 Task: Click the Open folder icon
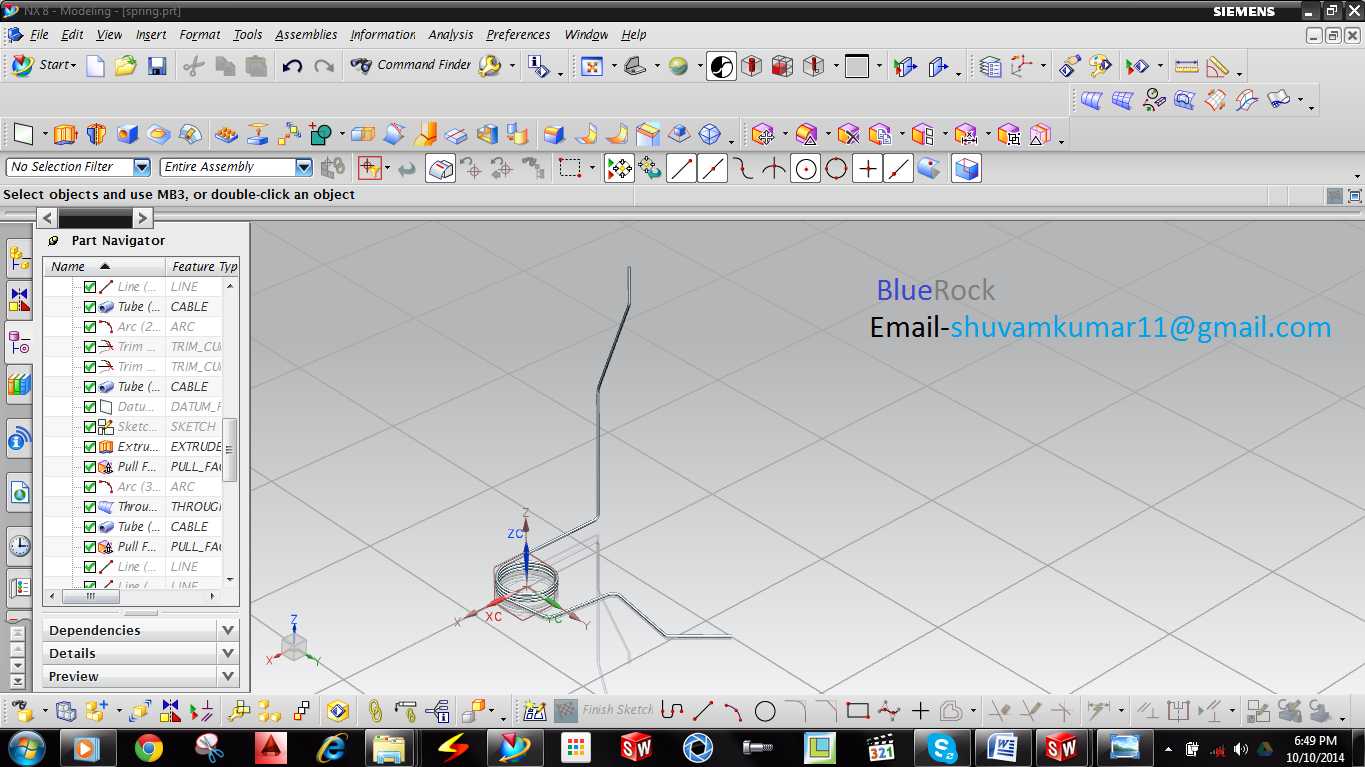click(x=126, y=66)
